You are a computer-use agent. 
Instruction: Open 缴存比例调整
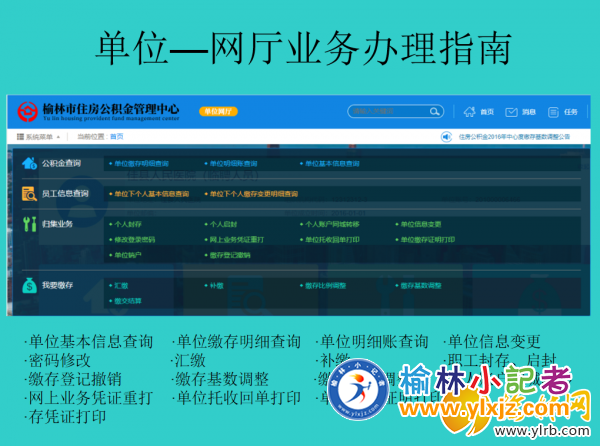(x=325, y=286)
